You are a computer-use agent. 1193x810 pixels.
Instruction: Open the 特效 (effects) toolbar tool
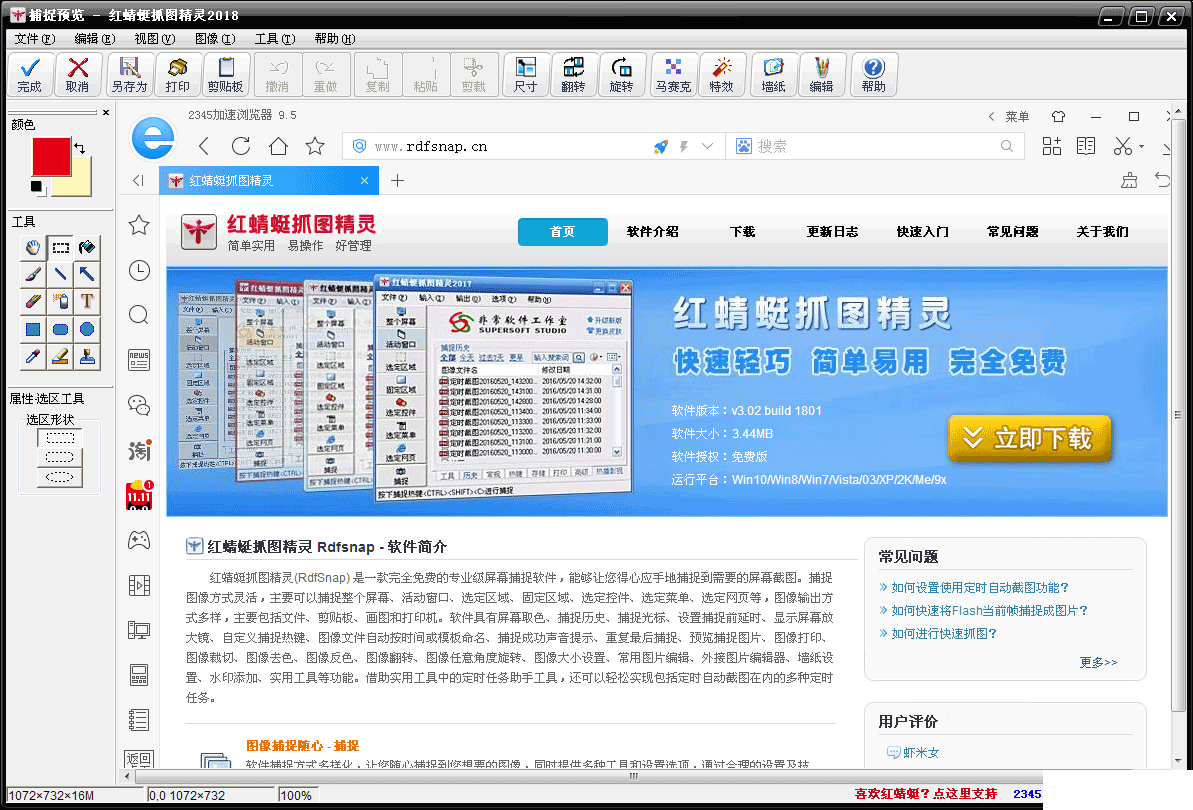click(721, 75)
